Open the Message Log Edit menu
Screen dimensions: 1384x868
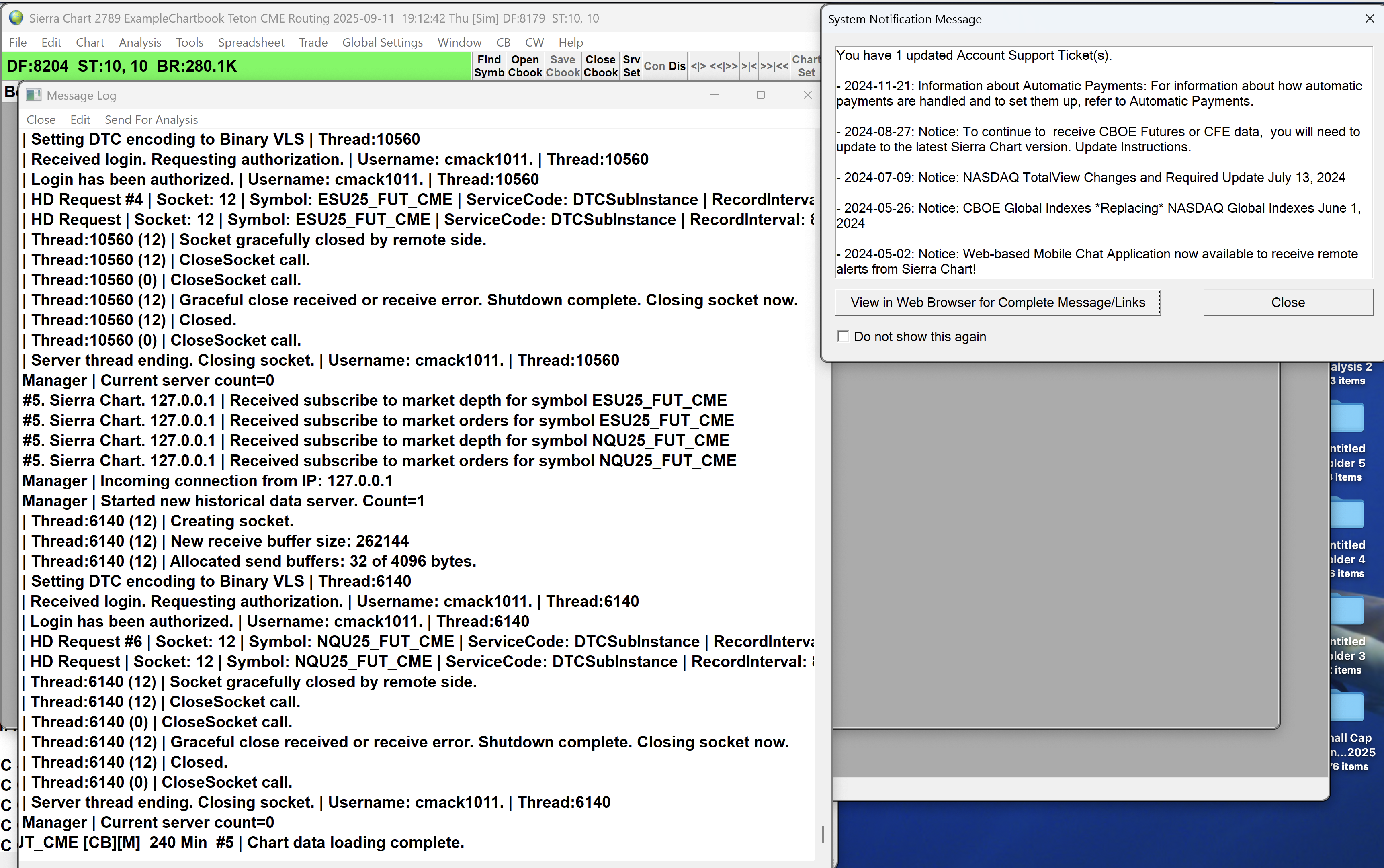[80, 119]
